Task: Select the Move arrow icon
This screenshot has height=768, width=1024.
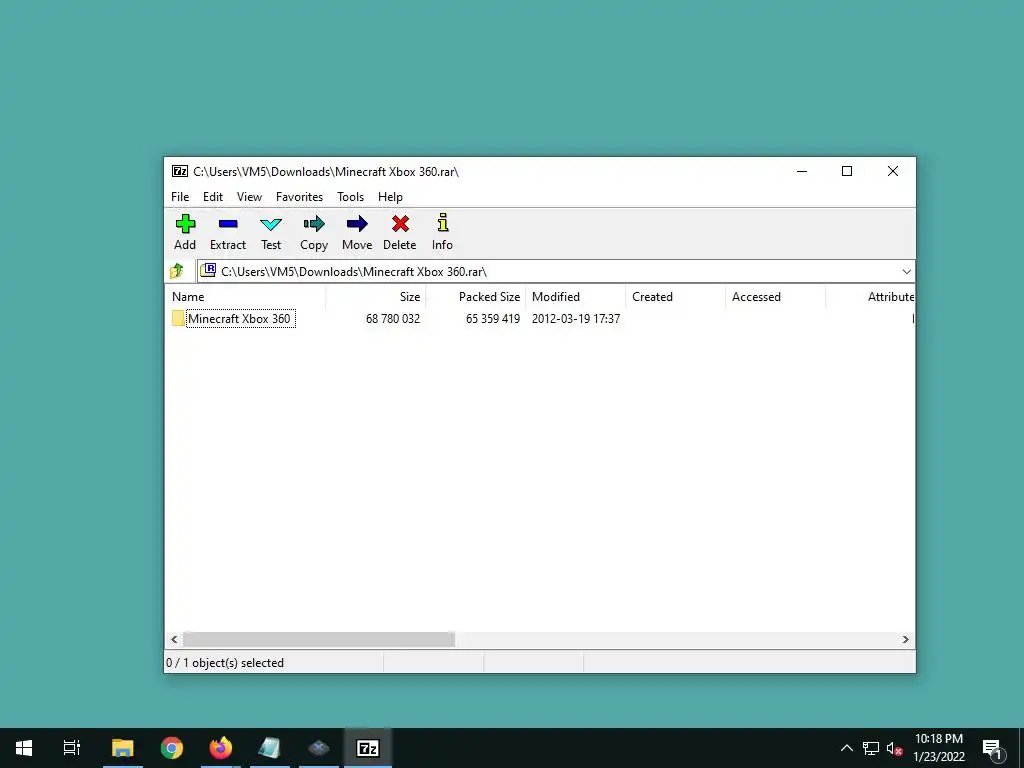Action: (357, 224)
